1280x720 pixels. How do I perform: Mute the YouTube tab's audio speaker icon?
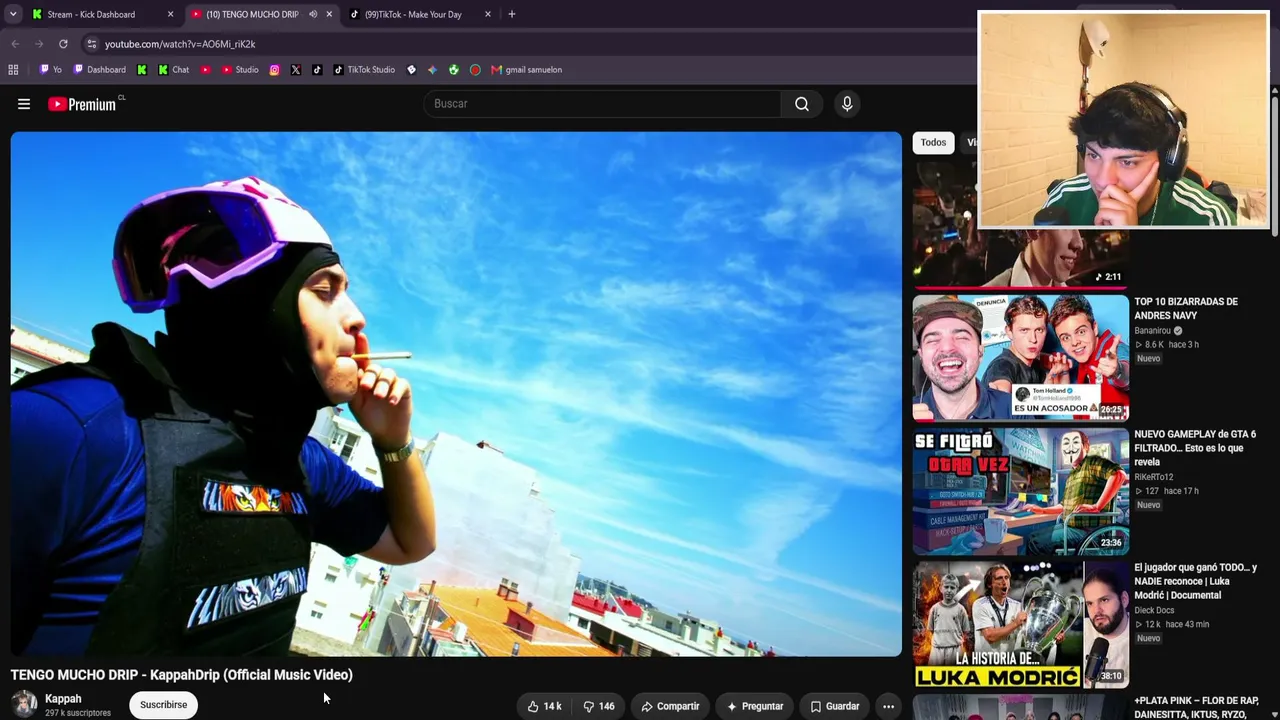[x=313, y=14]
